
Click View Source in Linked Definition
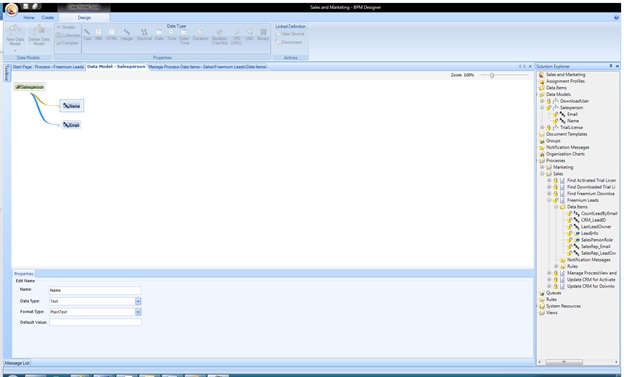(290, 34)
